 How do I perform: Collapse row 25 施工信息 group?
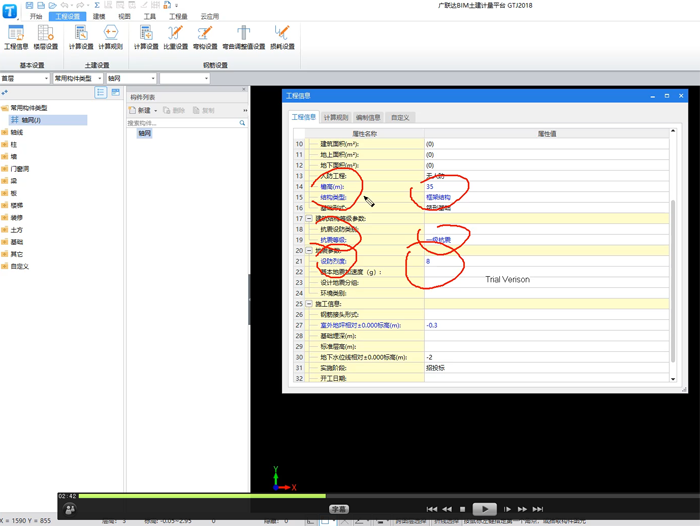(308, 304)
